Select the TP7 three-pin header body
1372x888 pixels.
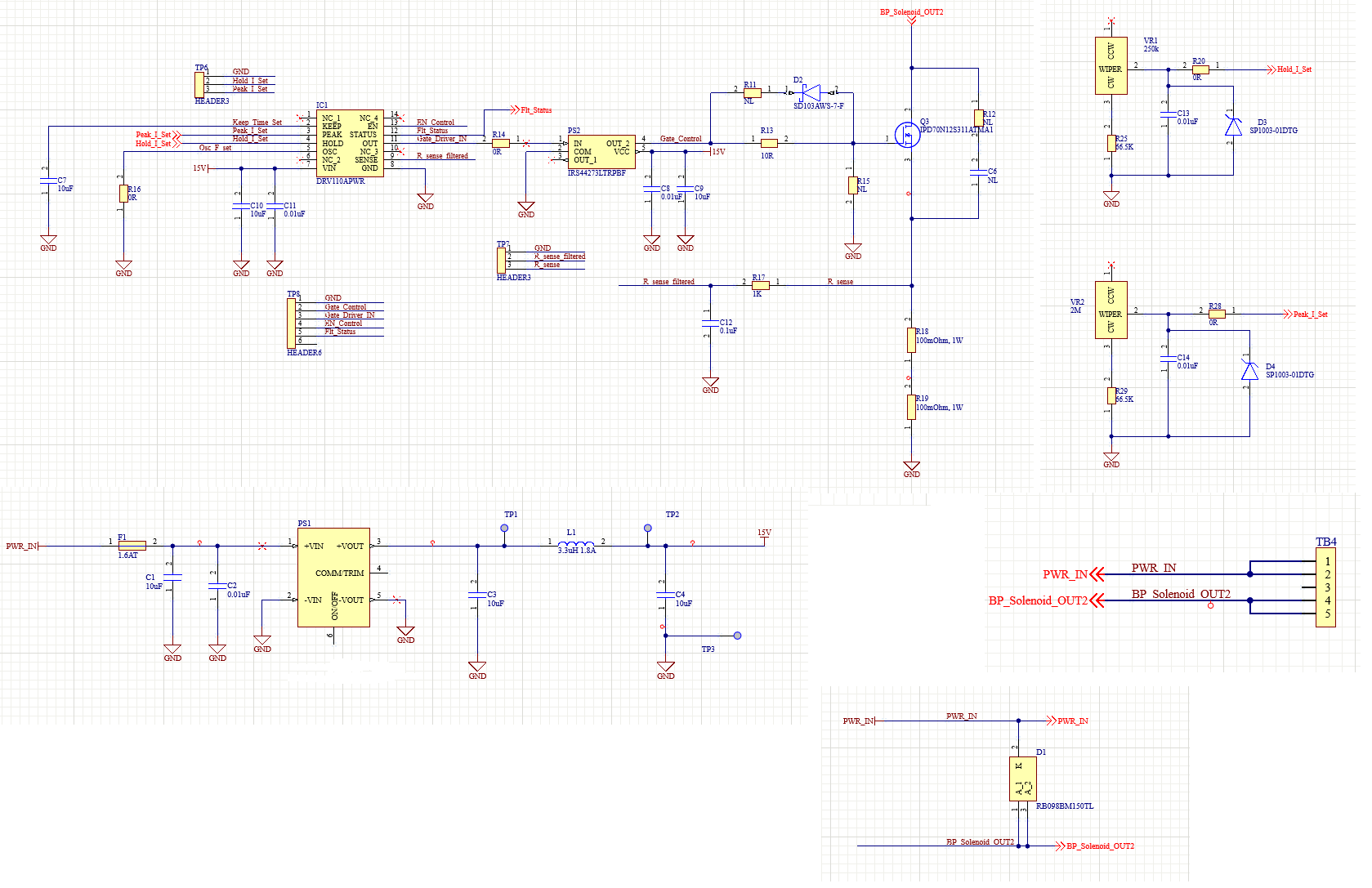pyautogui.click(x=501, y=261)
